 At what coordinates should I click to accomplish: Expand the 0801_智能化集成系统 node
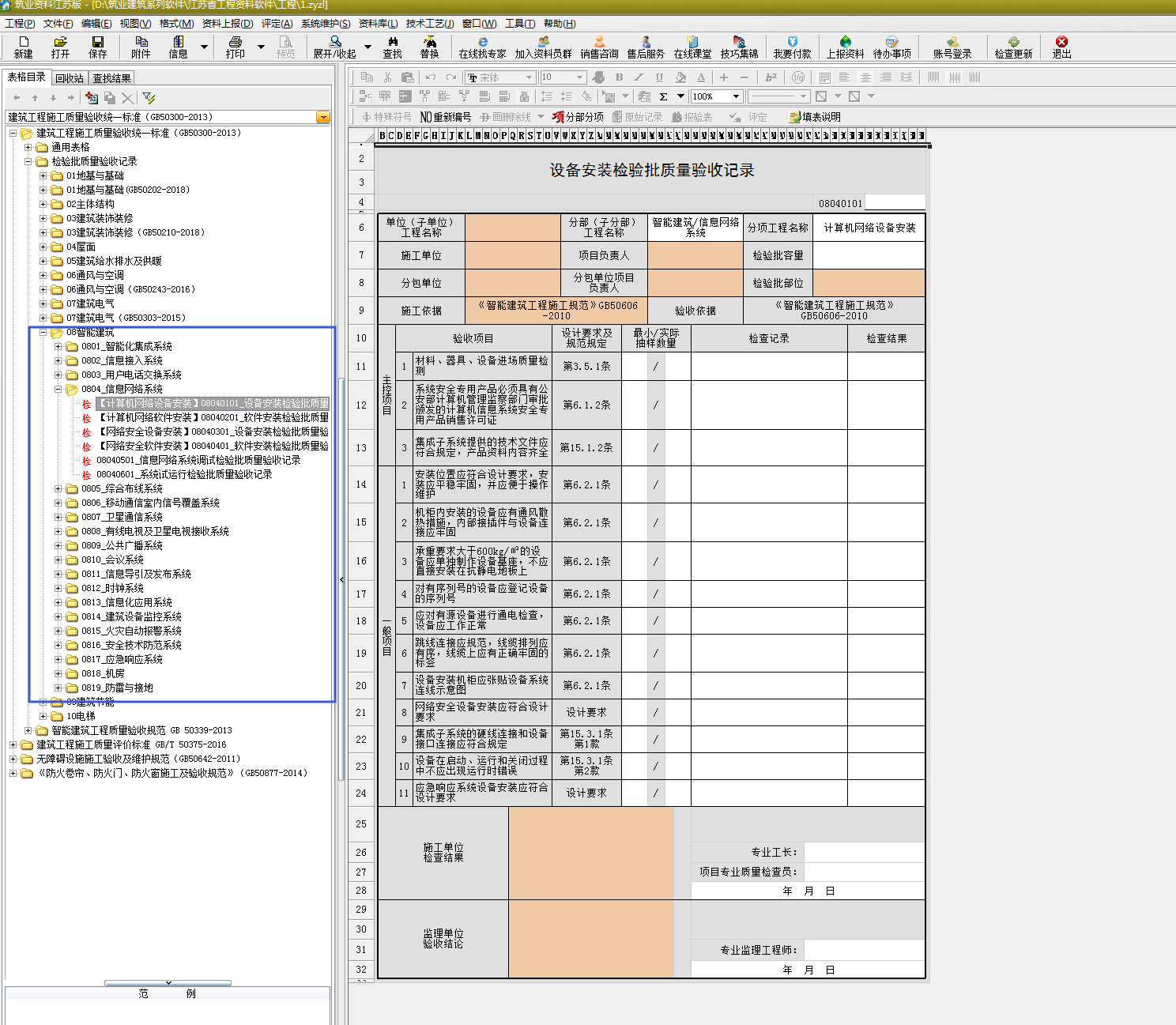(58, 347)
